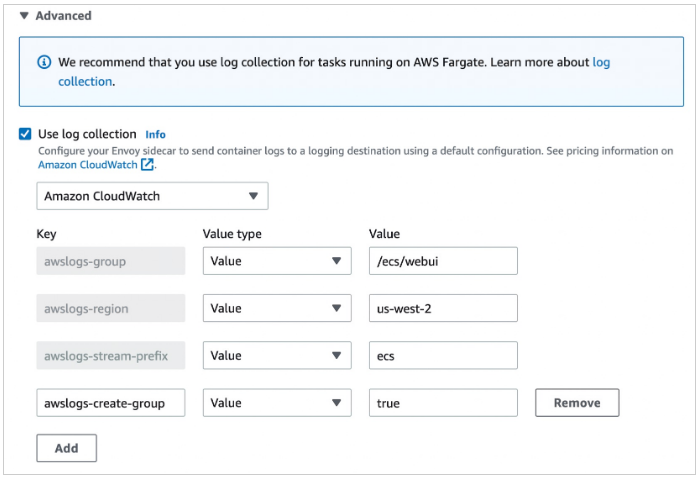
Task: Open Info next to Use log collection
Action: click(x=155, y=134)
